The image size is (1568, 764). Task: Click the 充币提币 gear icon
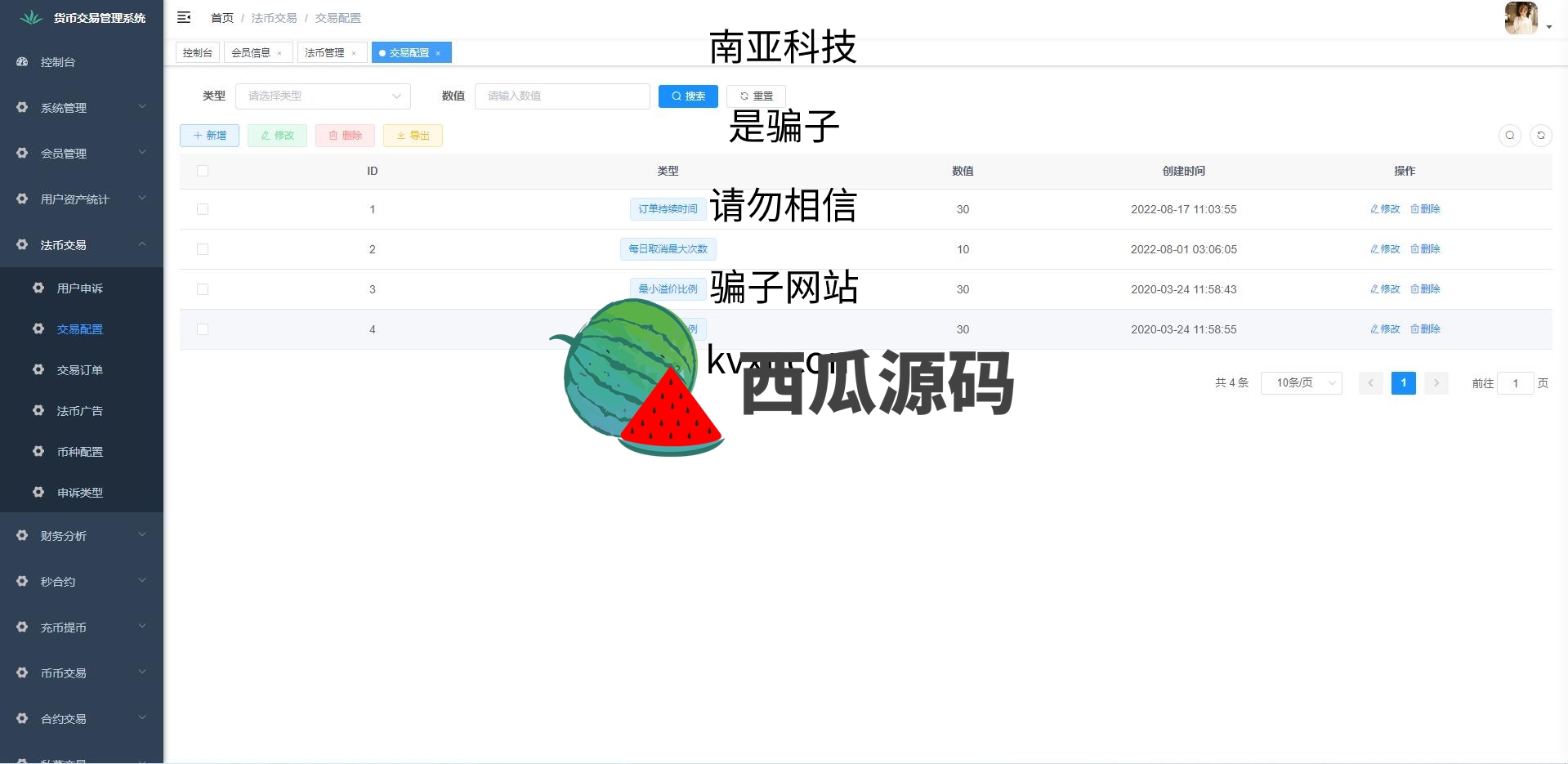coord(22,627)
